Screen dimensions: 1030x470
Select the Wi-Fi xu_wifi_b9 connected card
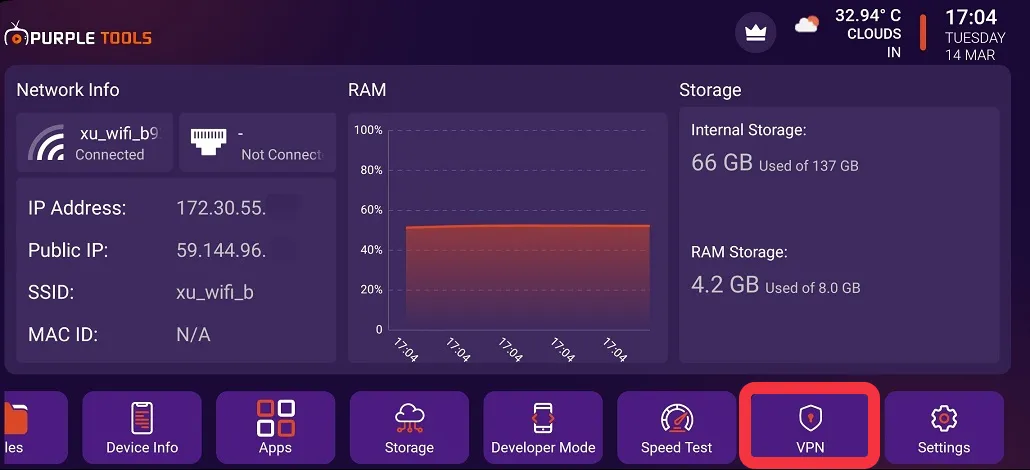95,143
